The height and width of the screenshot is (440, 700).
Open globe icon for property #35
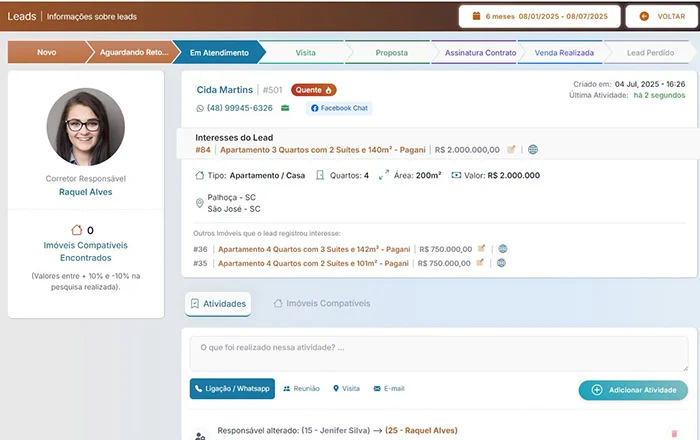click(x=501, y=263)
